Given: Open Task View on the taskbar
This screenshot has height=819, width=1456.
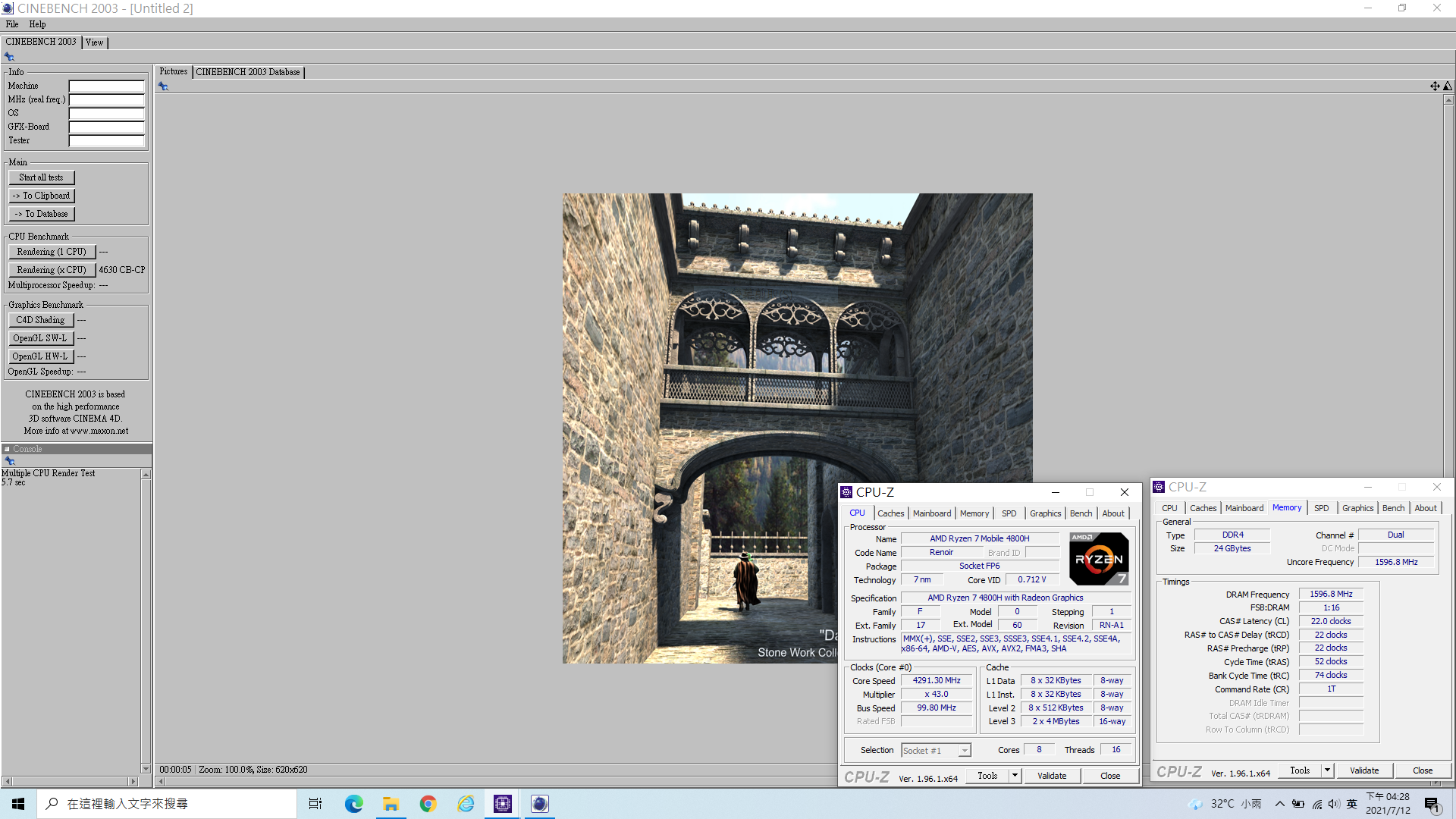Looking at the screenshot, I should [x=315, y=804].
